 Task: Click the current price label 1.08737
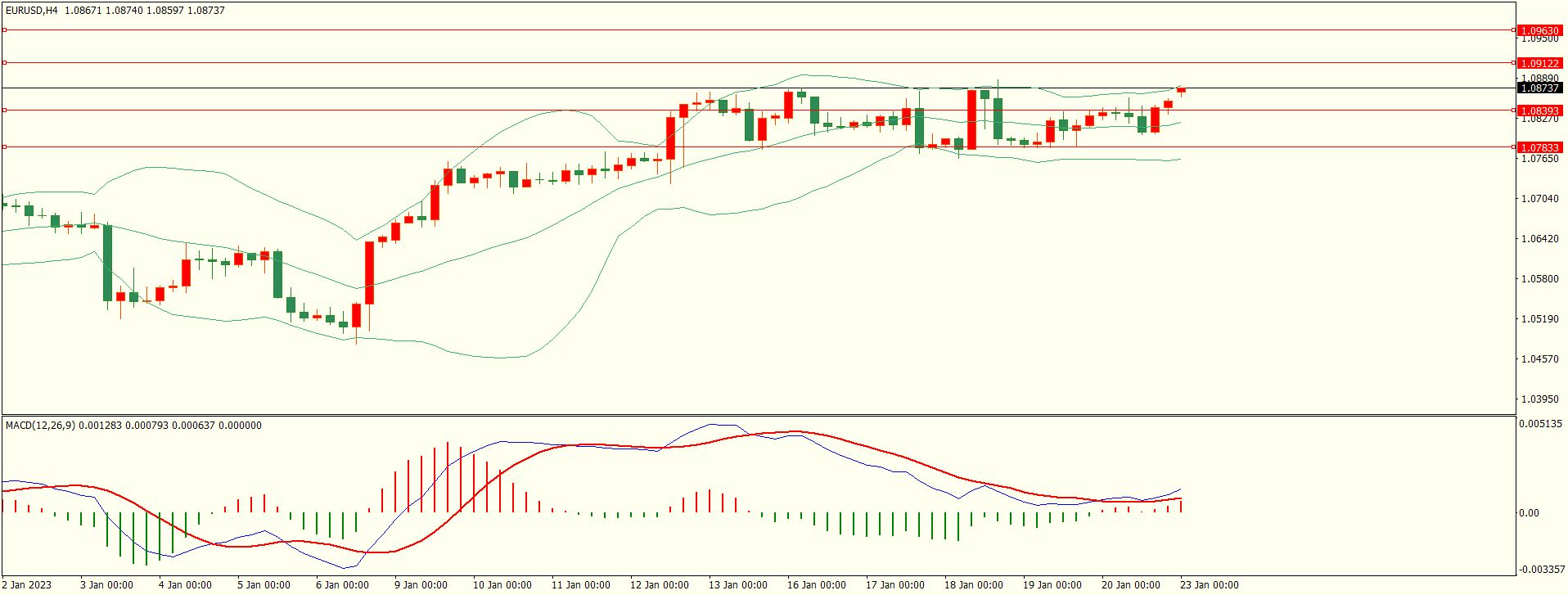coord(1539,88)
